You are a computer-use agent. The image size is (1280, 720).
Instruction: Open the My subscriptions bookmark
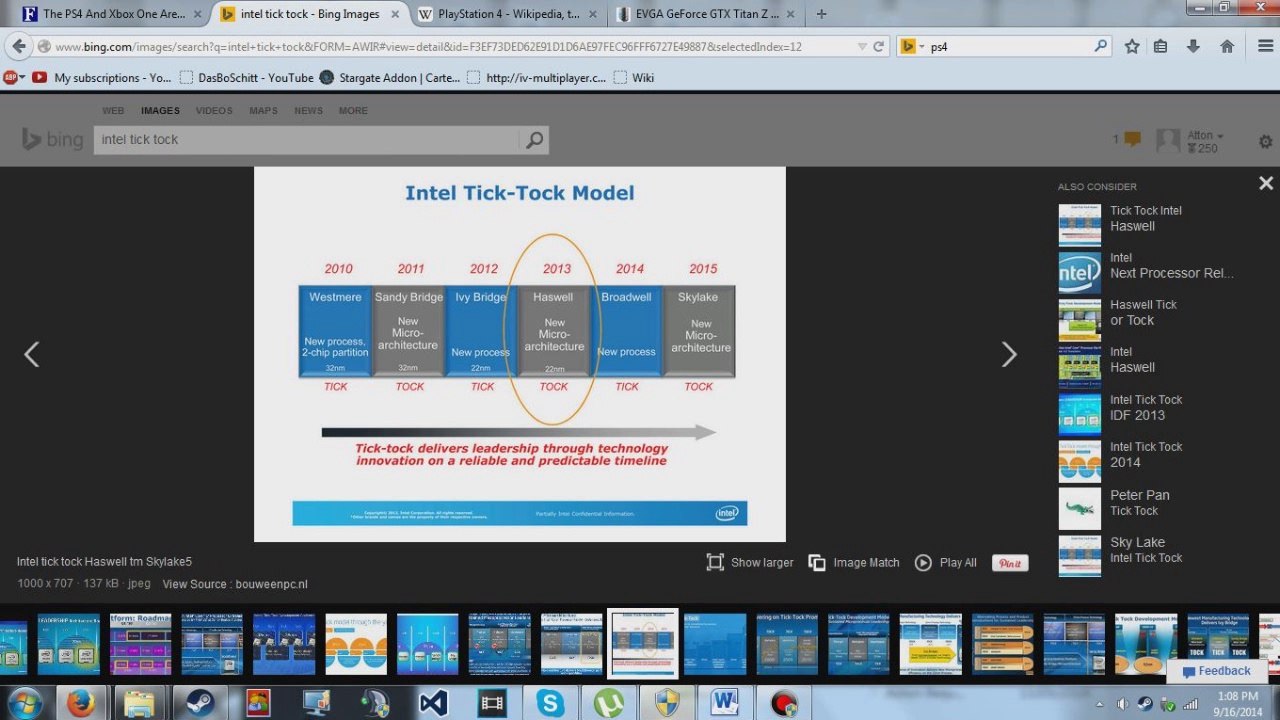click(100, 77)
